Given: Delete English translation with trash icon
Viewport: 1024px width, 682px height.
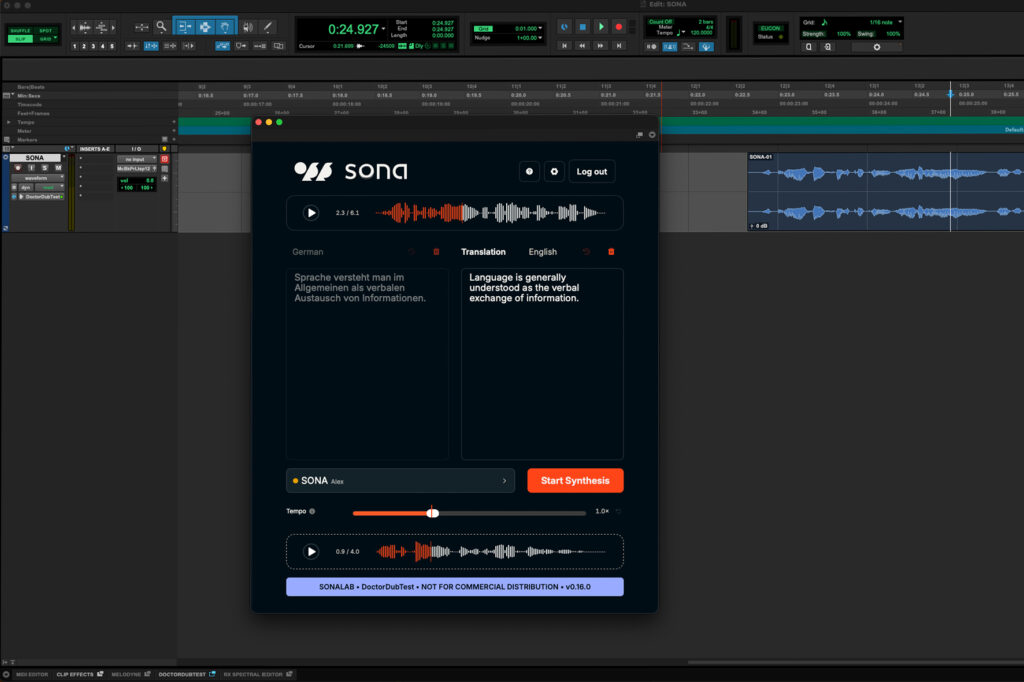Looking at the screenshot, I should (611, 252).
